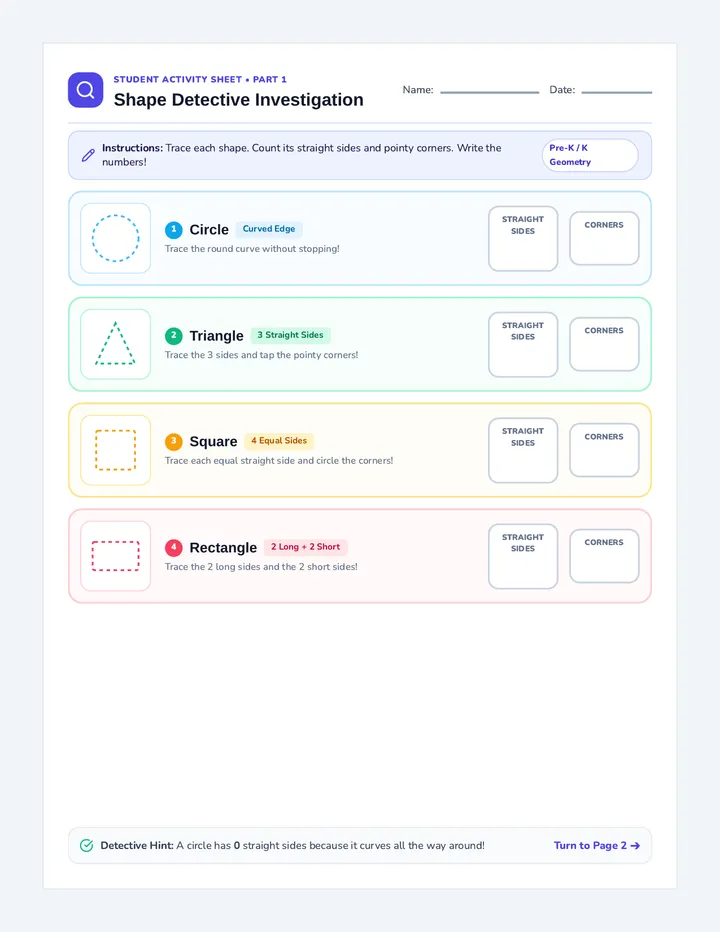Viewport: 720px width, 932px height.
Task: Click the Name blank line field
Action: pos(489,90)
